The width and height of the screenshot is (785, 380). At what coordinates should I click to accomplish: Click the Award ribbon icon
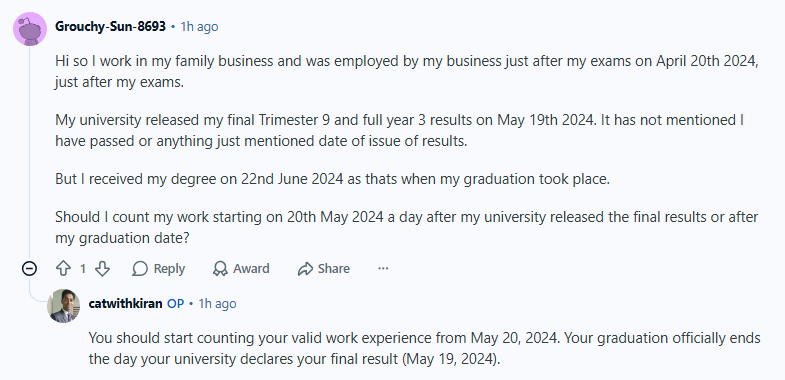click(x=220, y=269)
